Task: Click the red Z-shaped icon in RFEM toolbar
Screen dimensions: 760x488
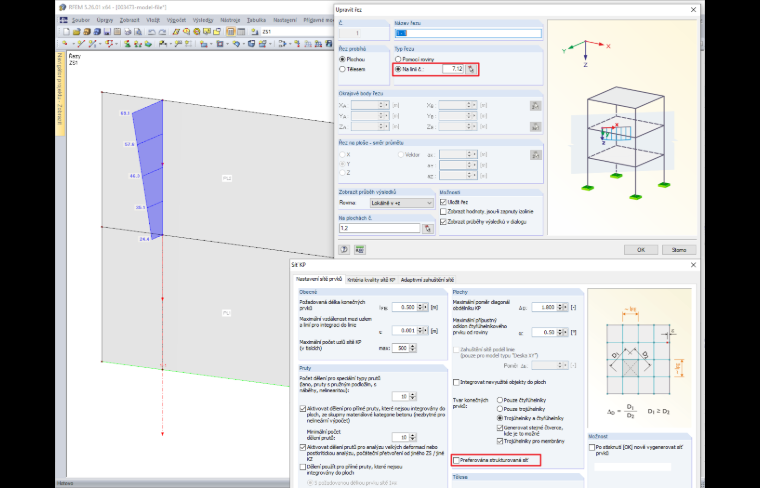Action: tap(176, 31)
